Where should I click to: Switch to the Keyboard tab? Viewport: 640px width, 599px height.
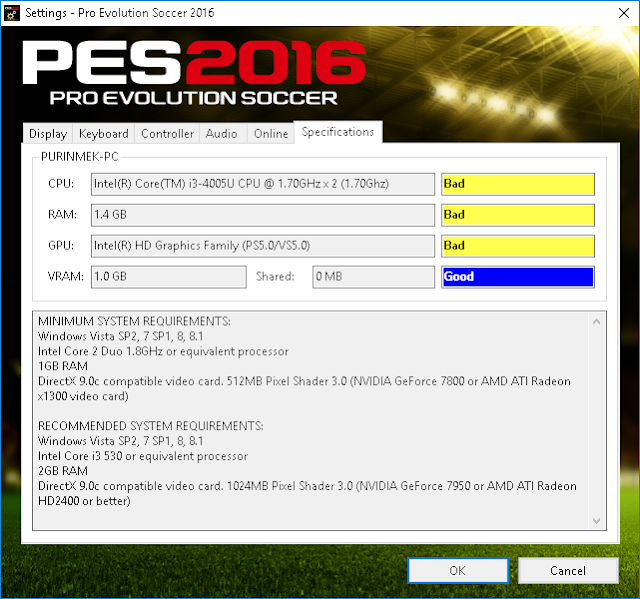pyautogui.click(x=103, y=133)
